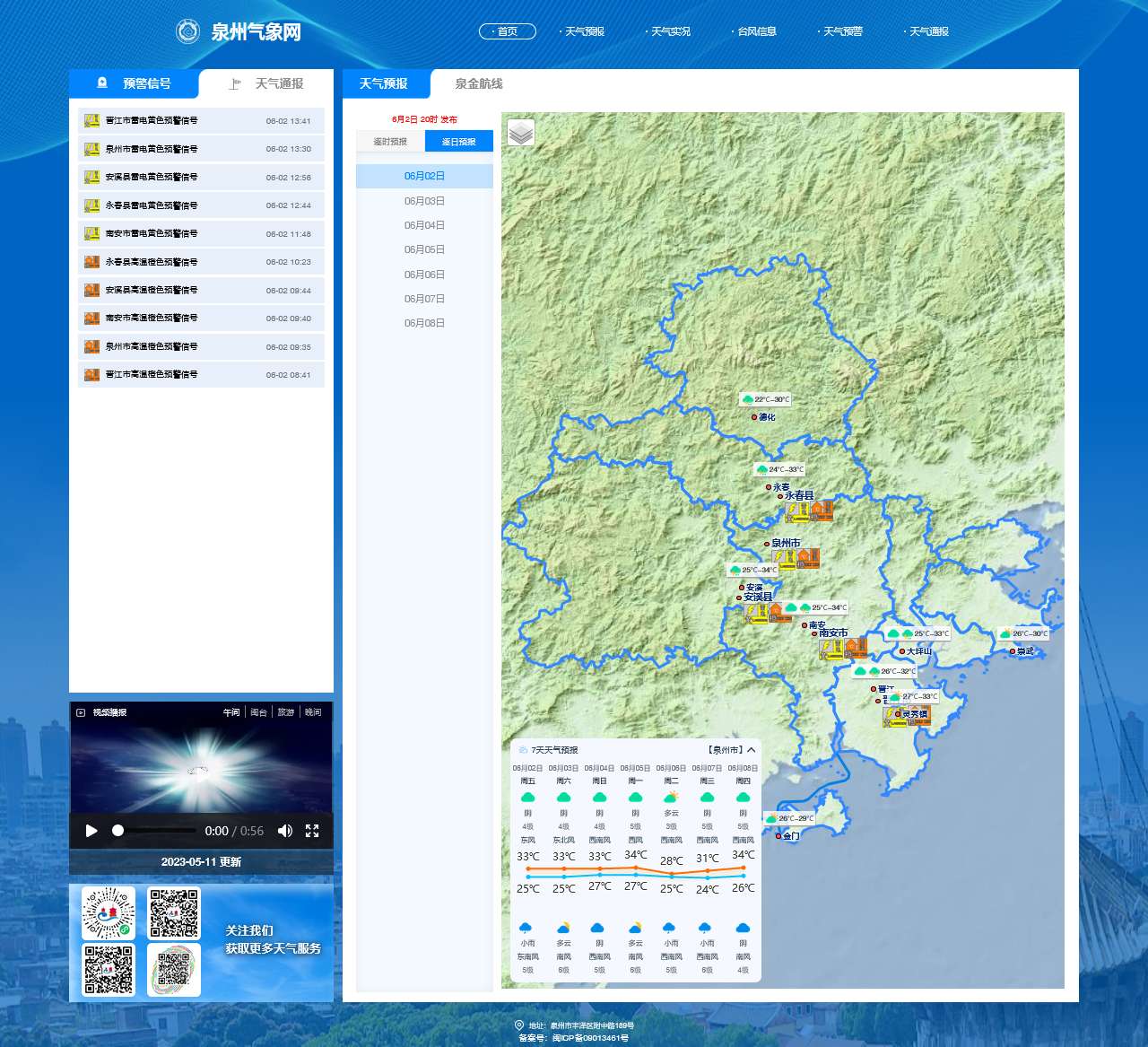Switch video channel to 晚间
The height and width of the screenshot is (1047, 1148).
(313, 712)
